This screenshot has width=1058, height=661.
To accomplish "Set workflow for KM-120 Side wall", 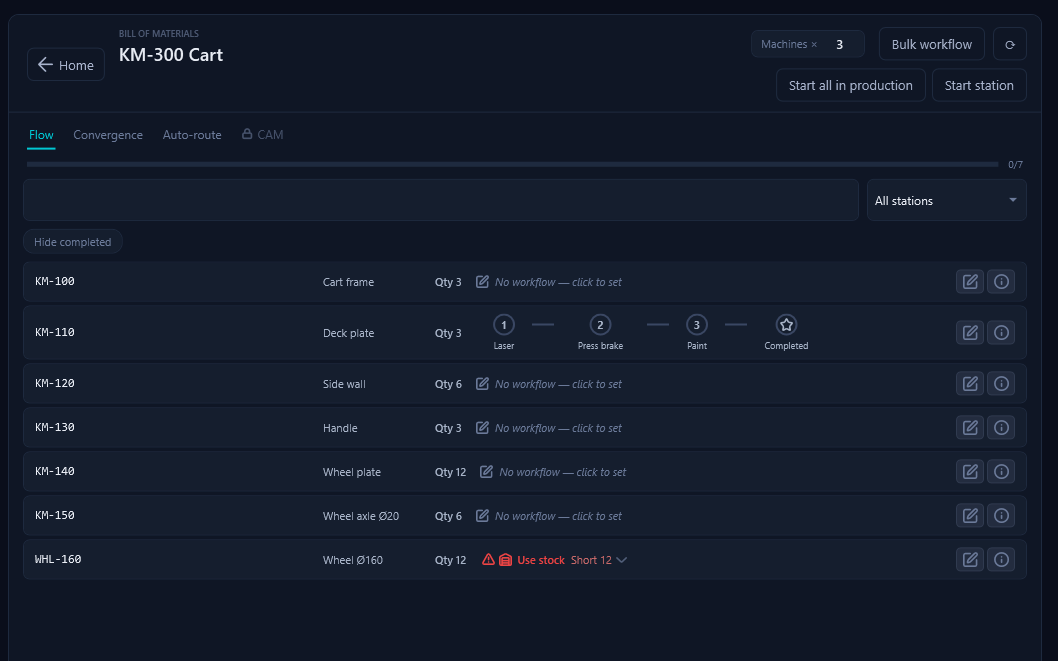I will 549,384.
